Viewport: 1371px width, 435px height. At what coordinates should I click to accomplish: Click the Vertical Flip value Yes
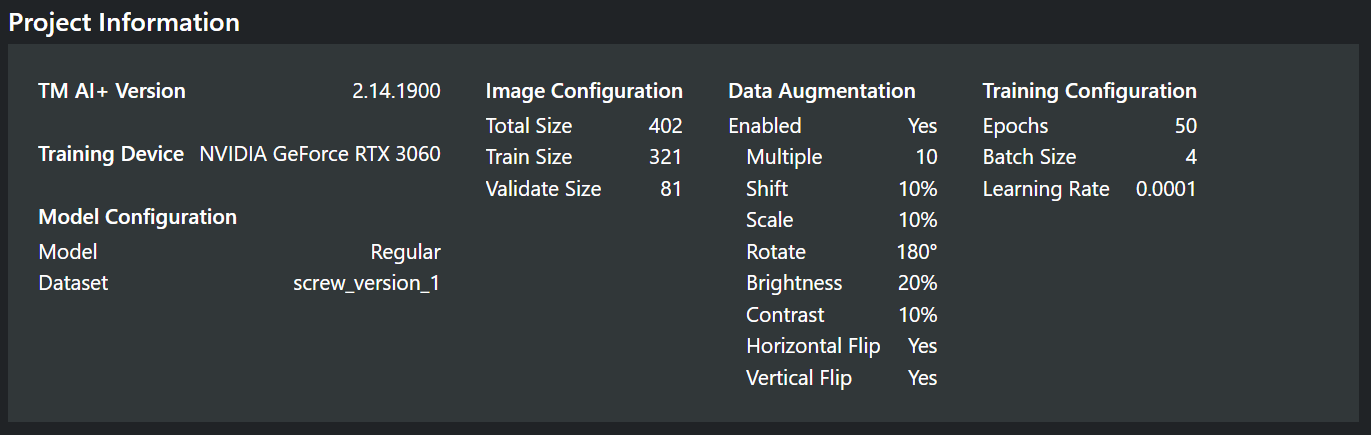point(922,378)
